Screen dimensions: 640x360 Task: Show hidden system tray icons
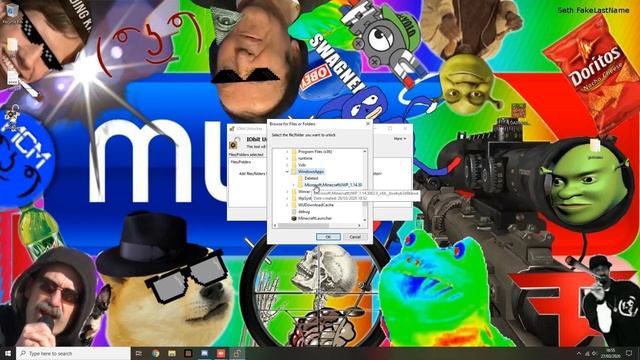tap(579, 353)
